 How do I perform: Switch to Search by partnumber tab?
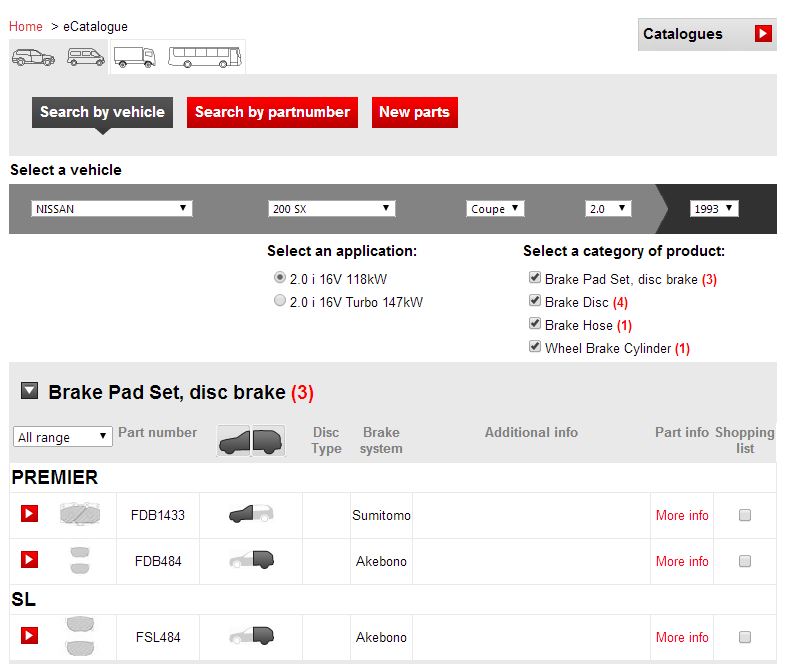pos(272,112)
